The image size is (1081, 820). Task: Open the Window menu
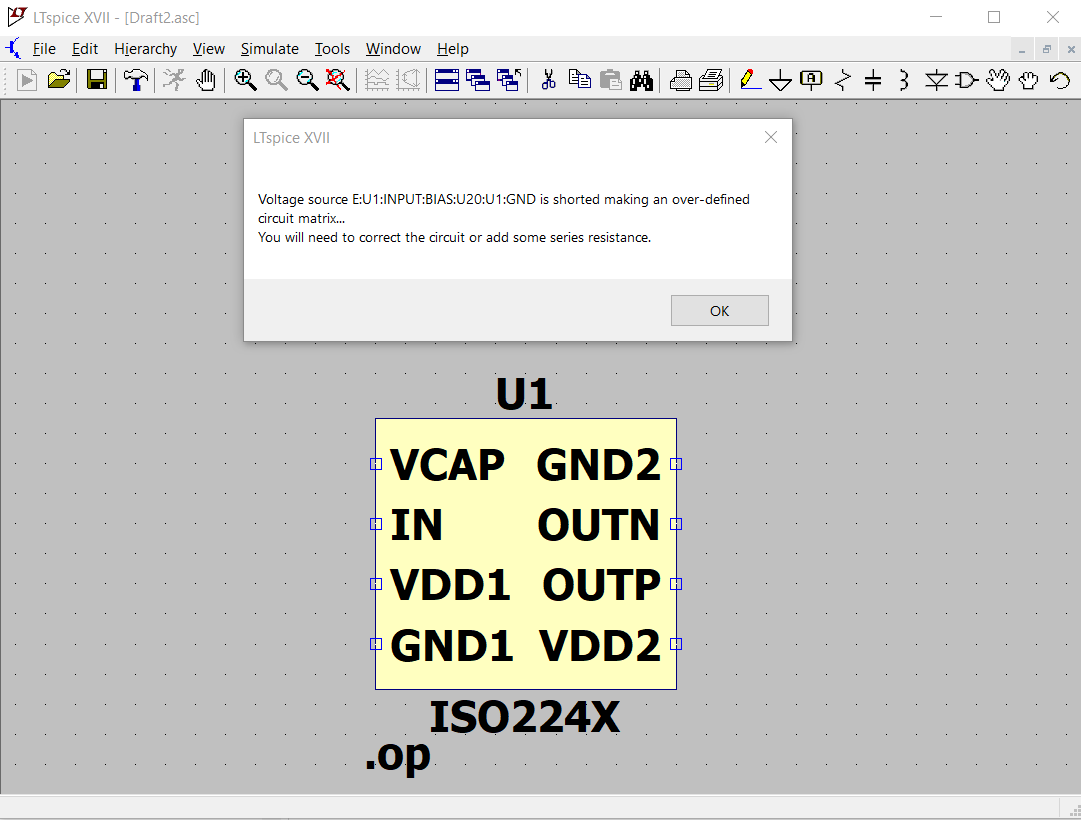(x=393, y=49)
